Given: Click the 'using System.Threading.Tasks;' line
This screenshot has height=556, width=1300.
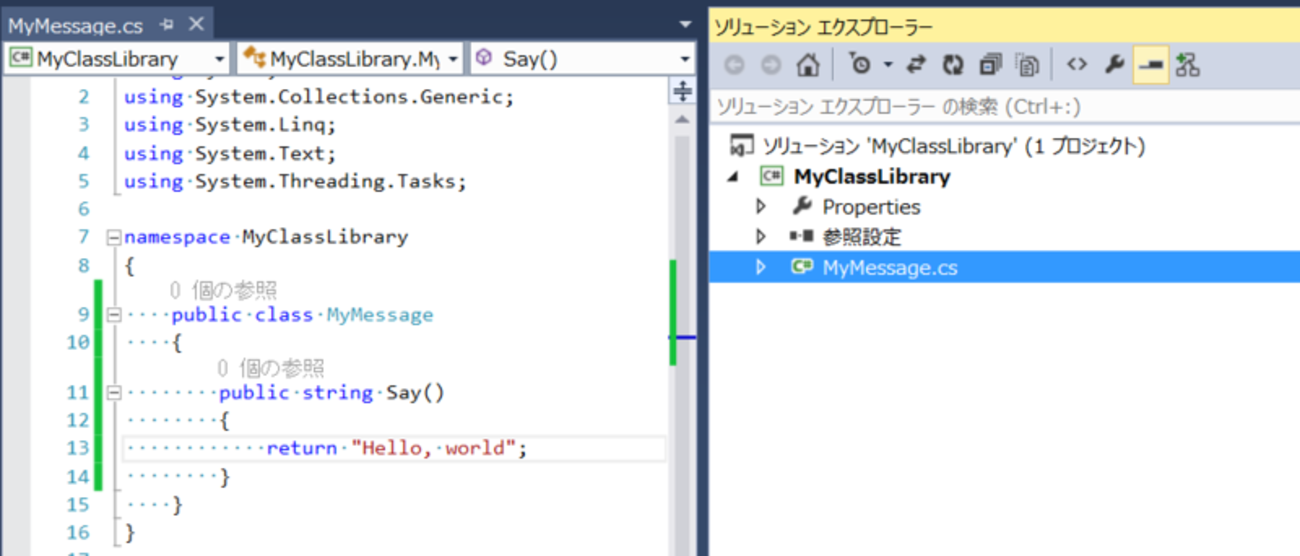Looking at the screenshot, I should (295, 182).
